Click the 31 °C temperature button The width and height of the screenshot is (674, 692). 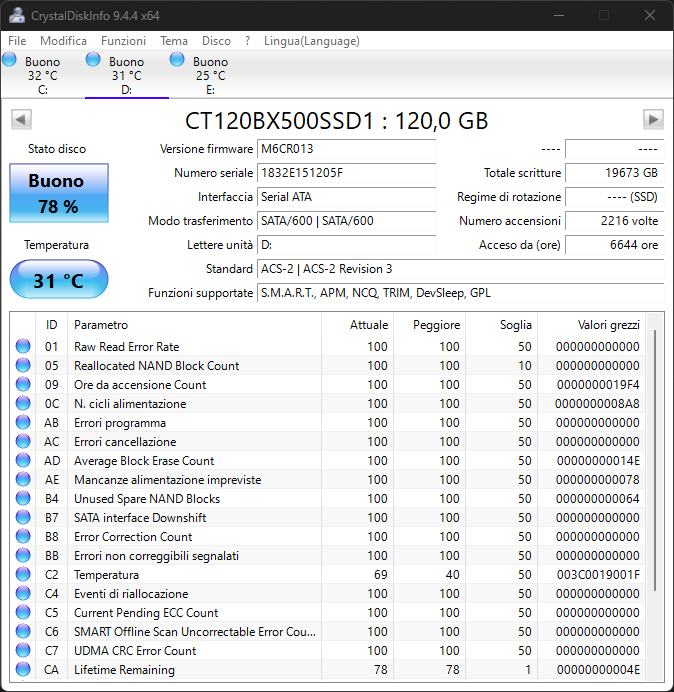pyautogui.click(x=59, y=279)
